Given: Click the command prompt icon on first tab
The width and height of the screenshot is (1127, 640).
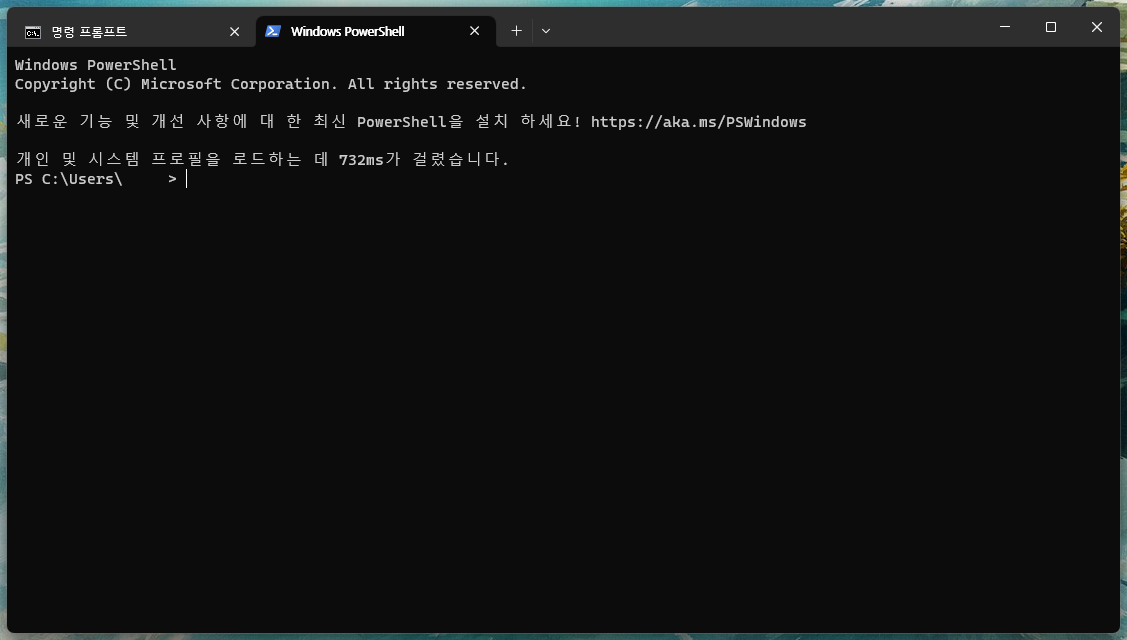Looking at the screenshot, I should tap(33, 32).
